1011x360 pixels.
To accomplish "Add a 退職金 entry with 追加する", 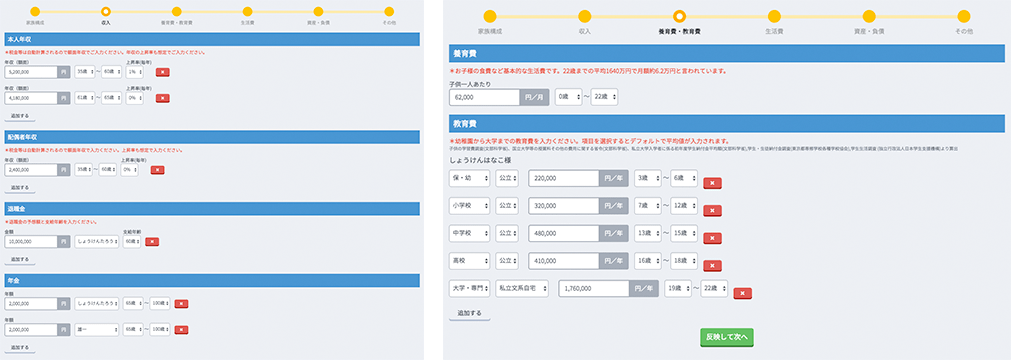I will tap(20, 260).
